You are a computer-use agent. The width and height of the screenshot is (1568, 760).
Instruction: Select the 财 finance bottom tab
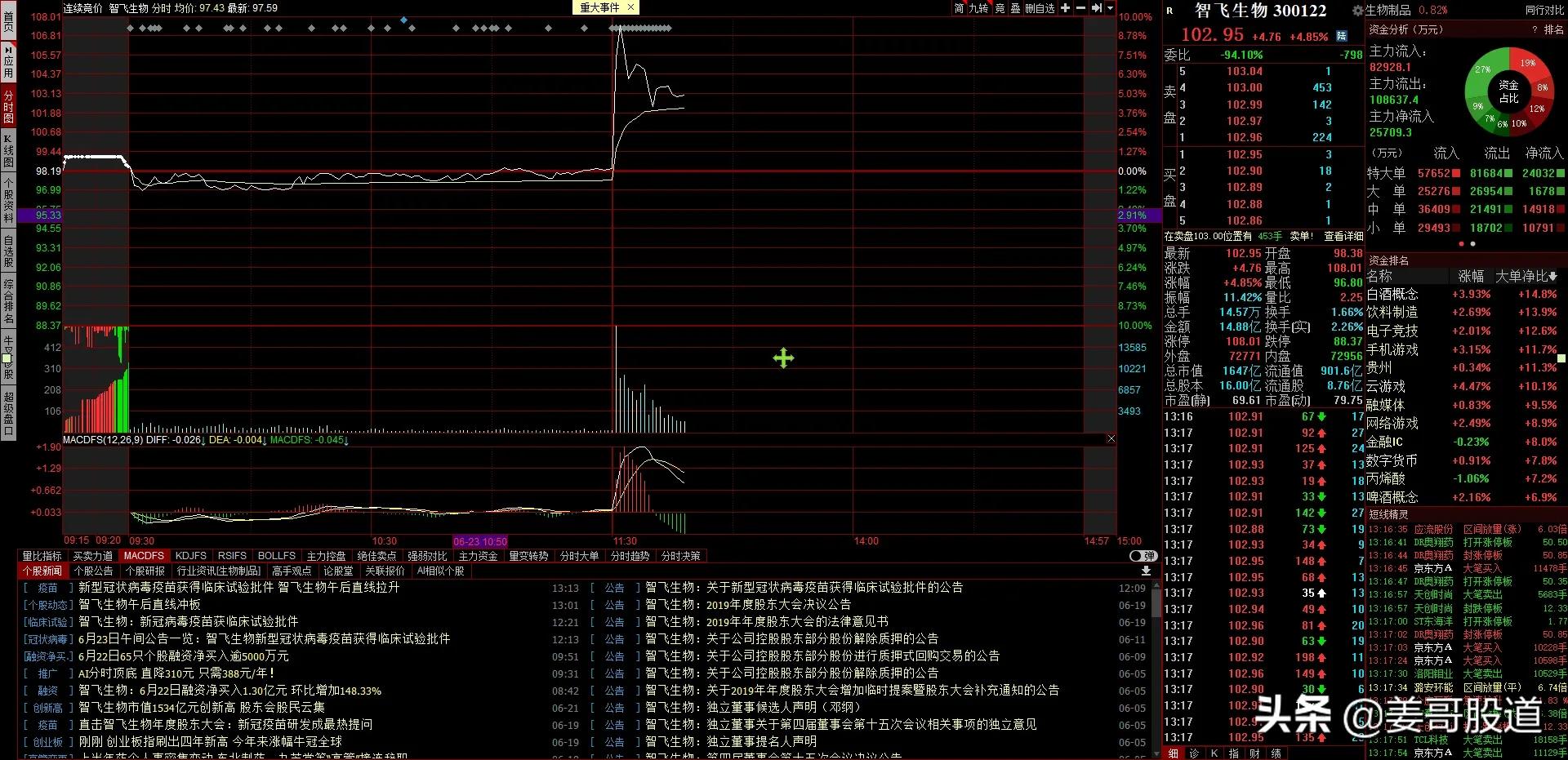click(1254, 753)
